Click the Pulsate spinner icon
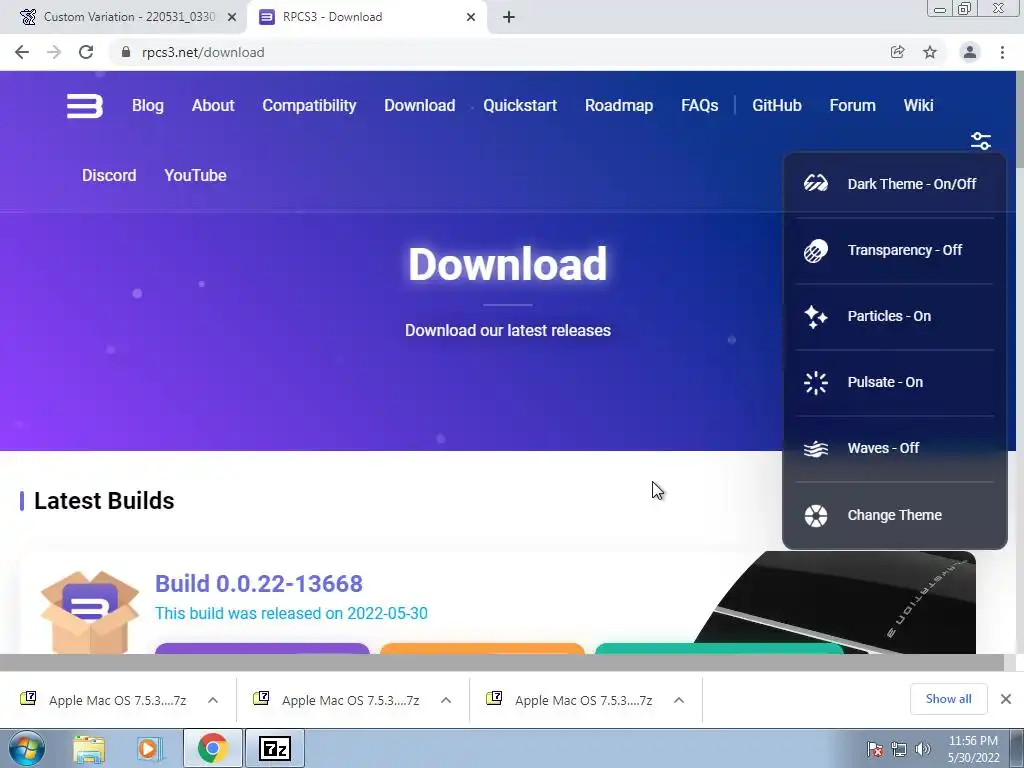Image resolution: width=1024 pixels, height=768 pixels. 816,383
